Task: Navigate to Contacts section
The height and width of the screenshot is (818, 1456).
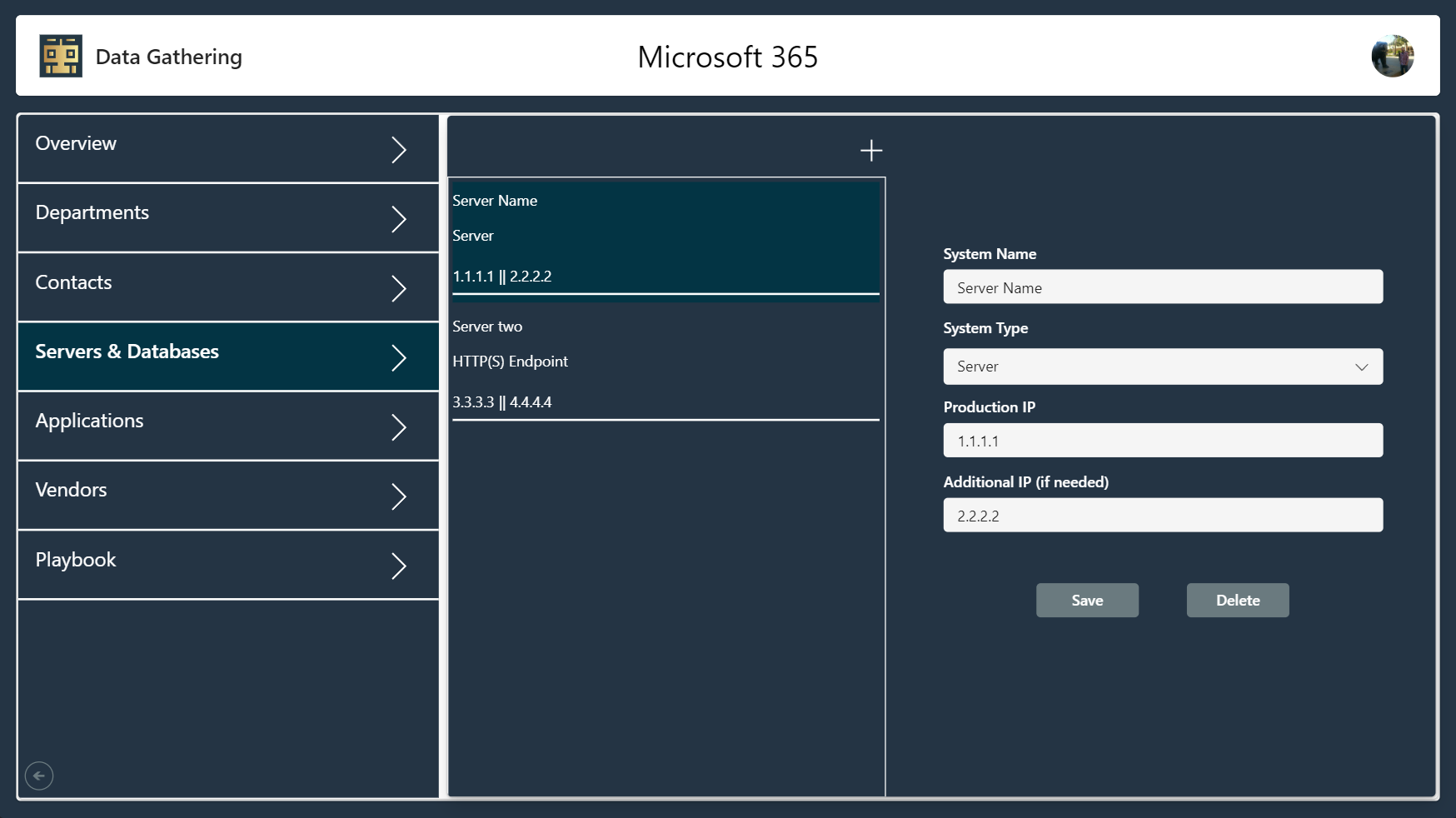Action: pyautogui.click(x=228, y=287)
